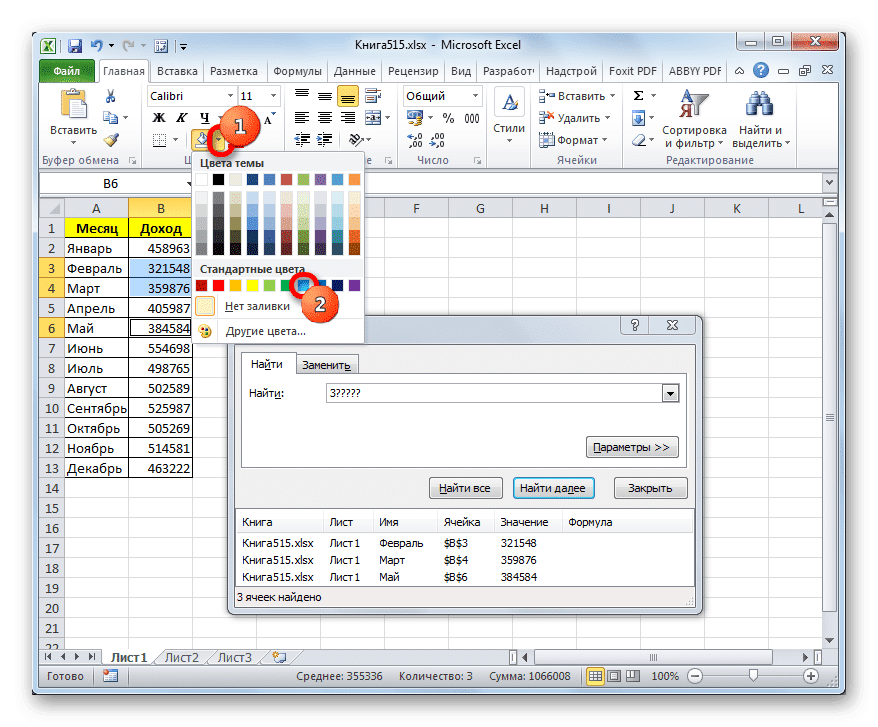This screenshot has height=727, width=878.
Task: Click the Fill down icon
Action: [638, 118]
